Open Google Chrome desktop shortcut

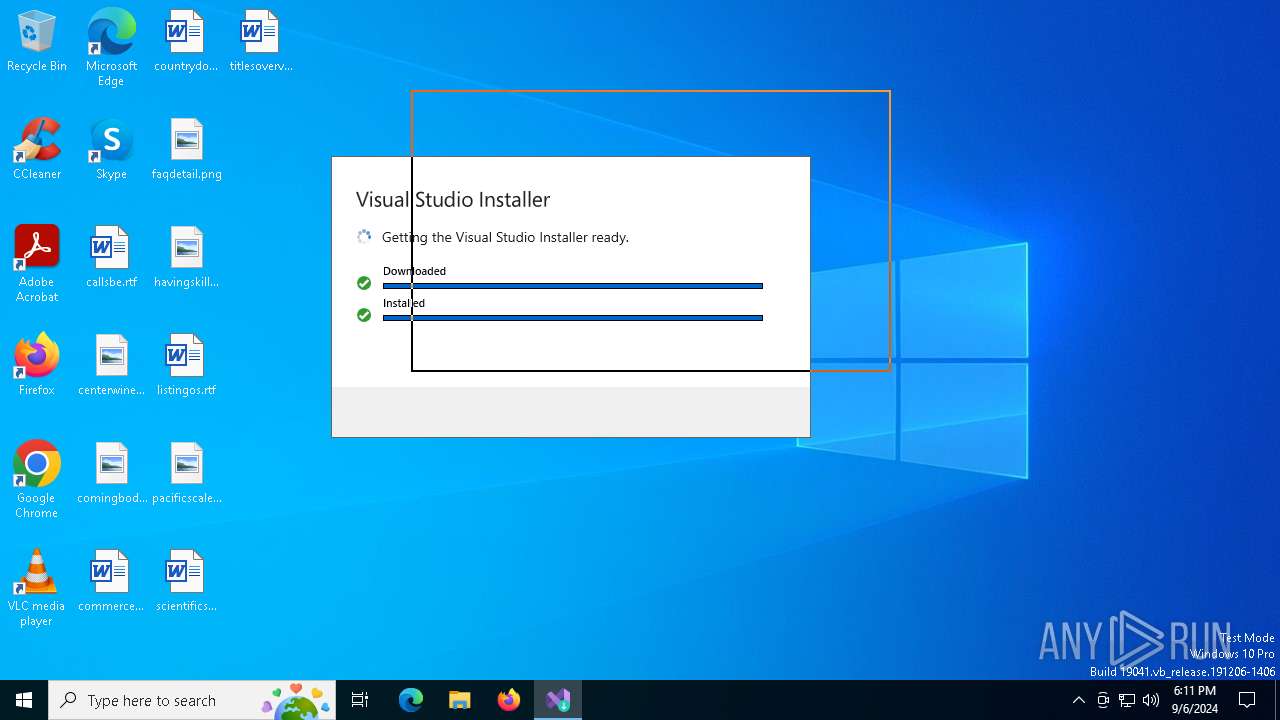tap(37, 479)
